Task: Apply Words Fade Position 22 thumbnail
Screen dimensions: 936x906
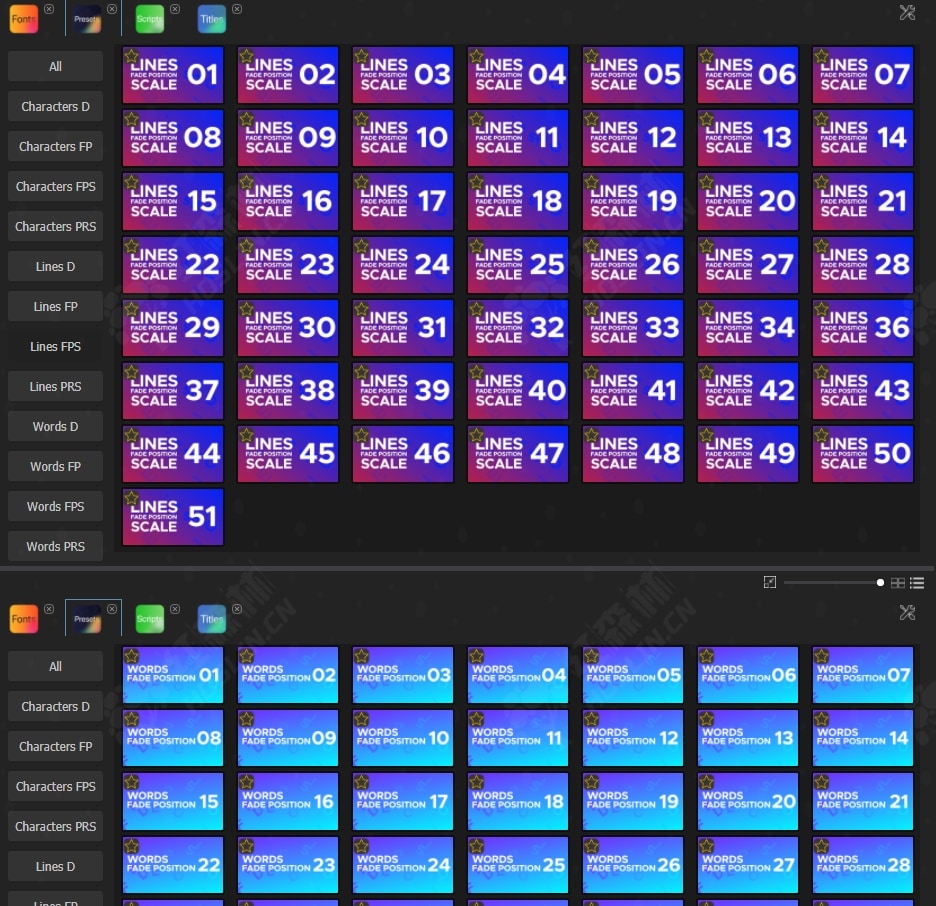Action: tap(173, 864)
